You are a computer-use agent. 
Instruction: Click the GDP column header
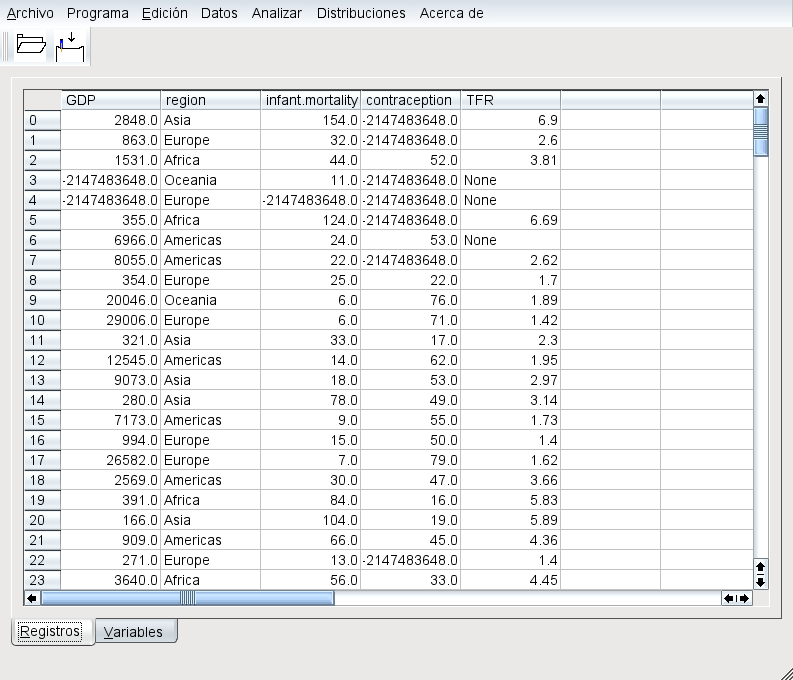[110, 100]
